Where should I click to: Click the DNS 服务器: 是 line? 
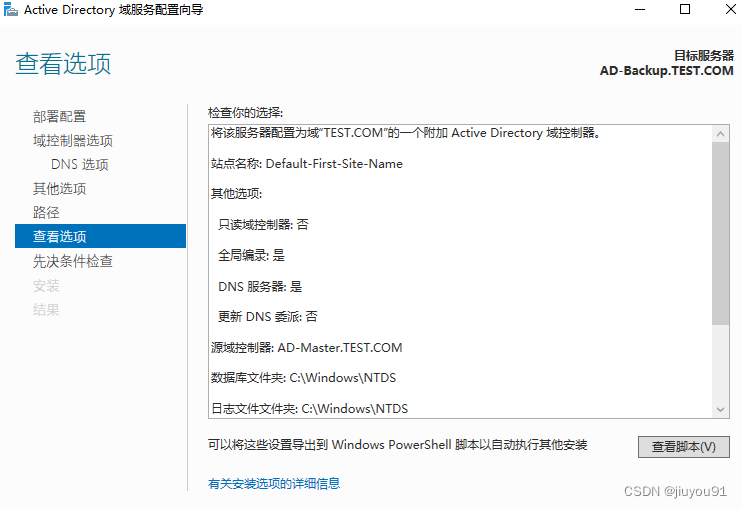260,286
